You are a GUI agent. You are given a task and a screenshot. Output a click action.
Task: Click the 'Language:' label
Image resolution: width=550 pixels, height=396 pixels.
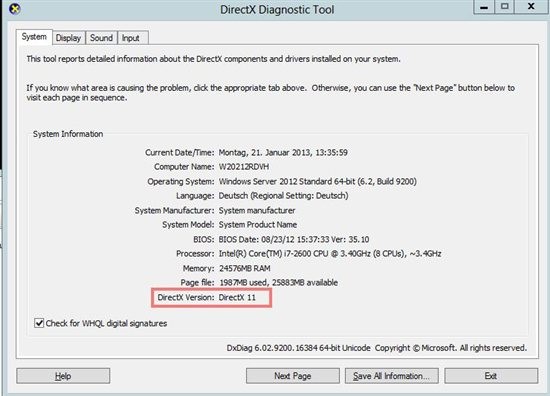[195, 196]
